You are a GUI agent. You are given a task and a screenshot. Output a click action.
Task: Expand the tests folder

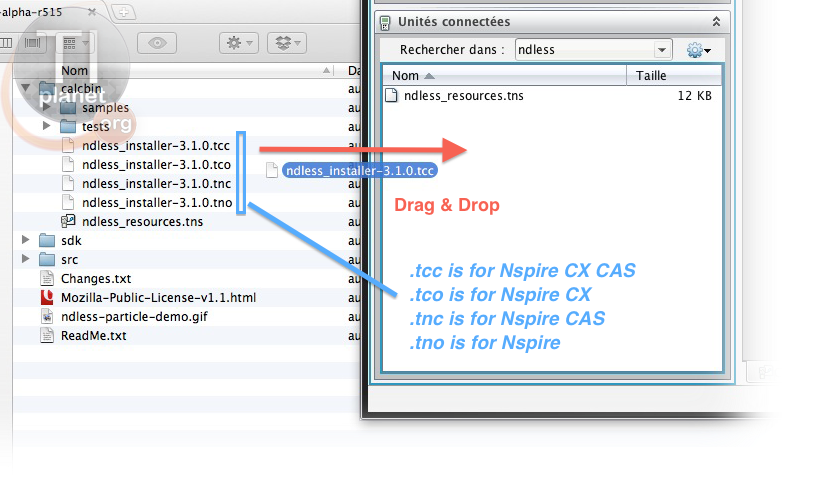[46, 126]
